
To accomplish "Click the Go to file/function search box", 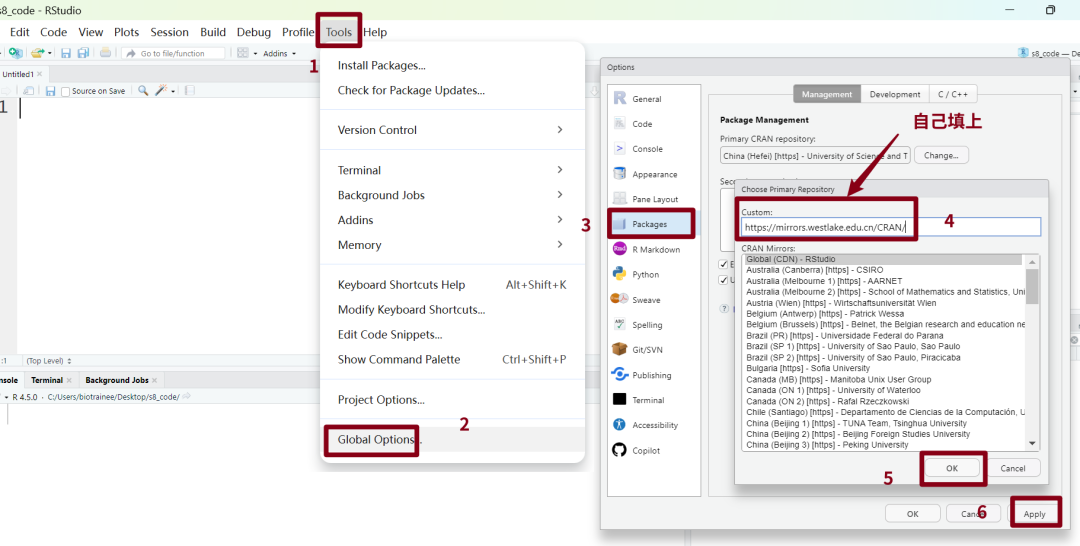I will pos(173,54).
